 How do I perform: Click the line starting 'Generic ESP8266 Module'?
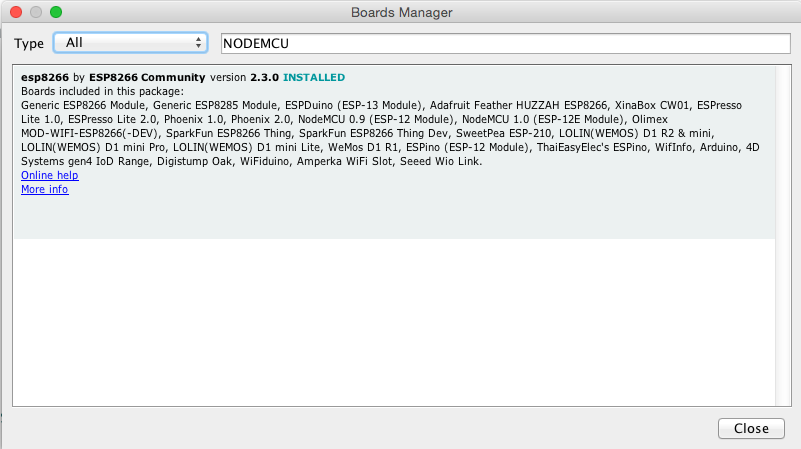click(381, 106)
